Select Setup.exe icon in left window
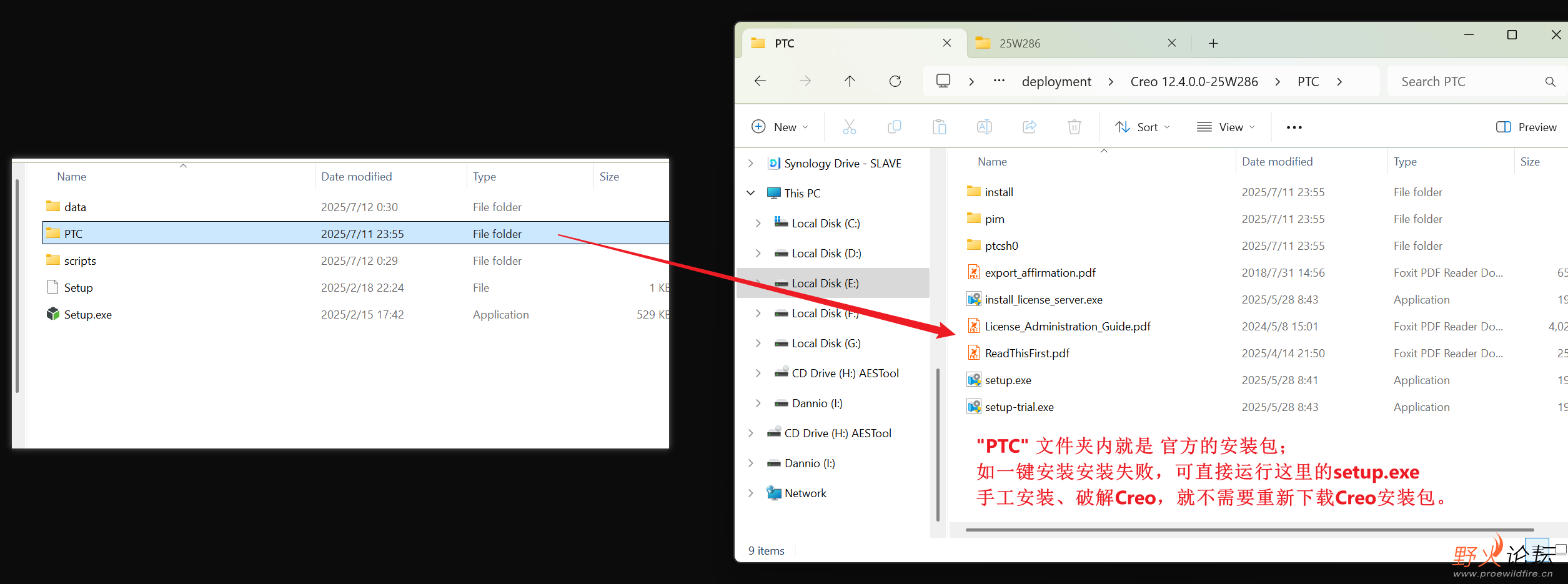The height and width of the screenshot is (584, 1568). [x=53, y=314]
